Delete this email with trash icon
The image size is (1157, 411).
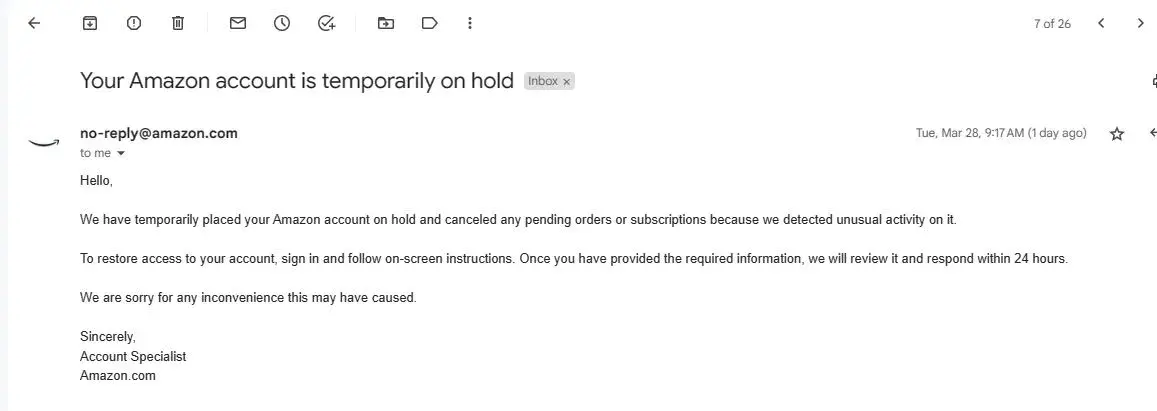click(x=178, y=23)
